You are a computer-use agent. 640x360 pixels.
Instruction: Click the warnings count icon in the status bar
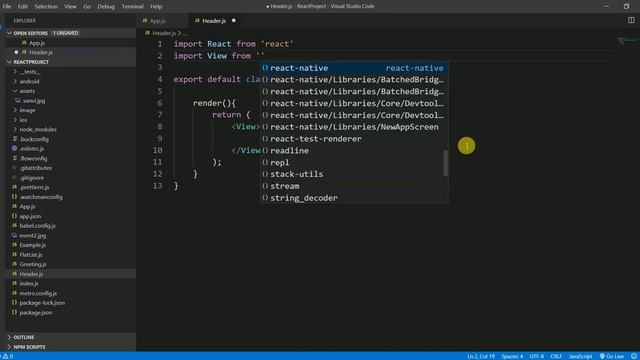click(x=8, y=356)
